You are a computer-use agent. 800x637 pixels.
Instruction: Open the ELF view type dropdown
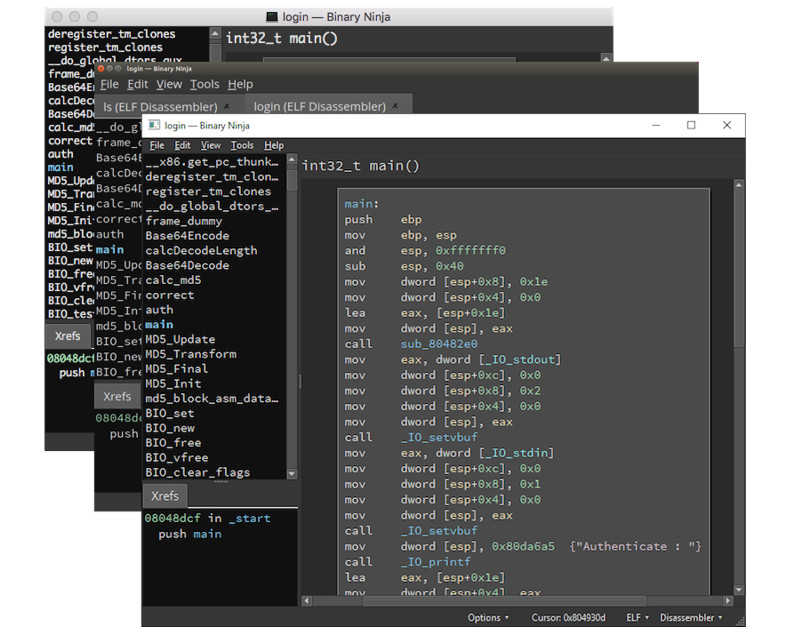[x=637, y=618]
